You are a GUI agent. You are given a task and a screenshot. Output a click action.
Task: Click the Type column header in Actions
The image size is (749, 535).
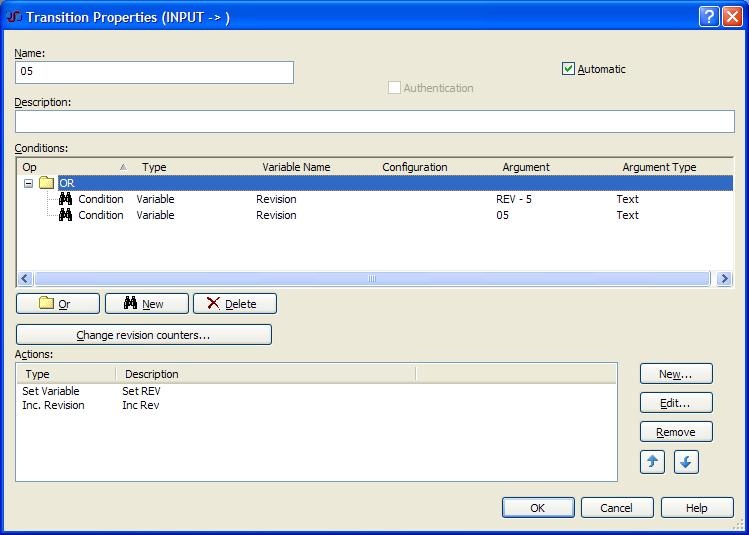tap(66, 374)
